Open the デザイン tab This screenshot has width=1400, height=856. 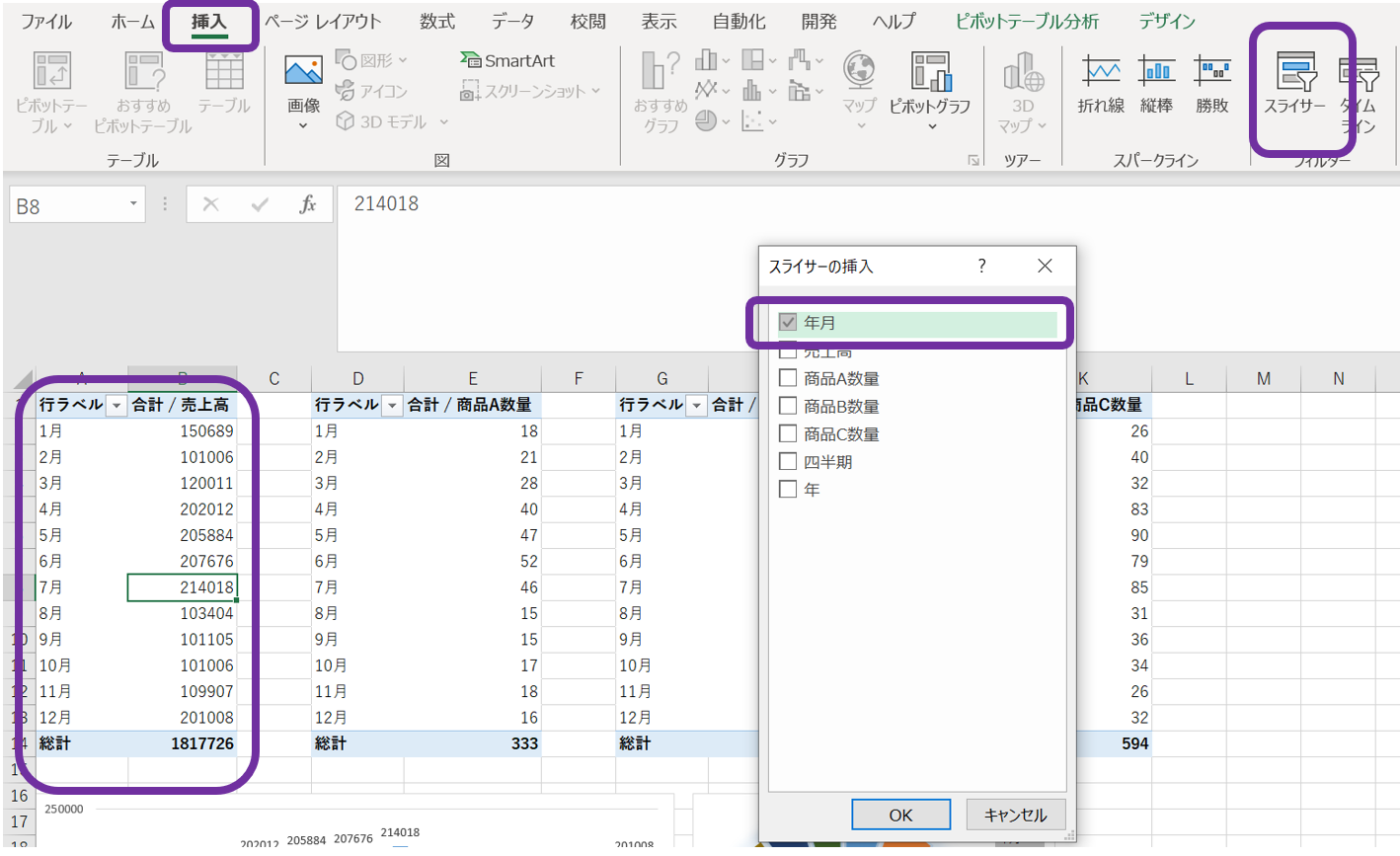tap(1167, 21)
